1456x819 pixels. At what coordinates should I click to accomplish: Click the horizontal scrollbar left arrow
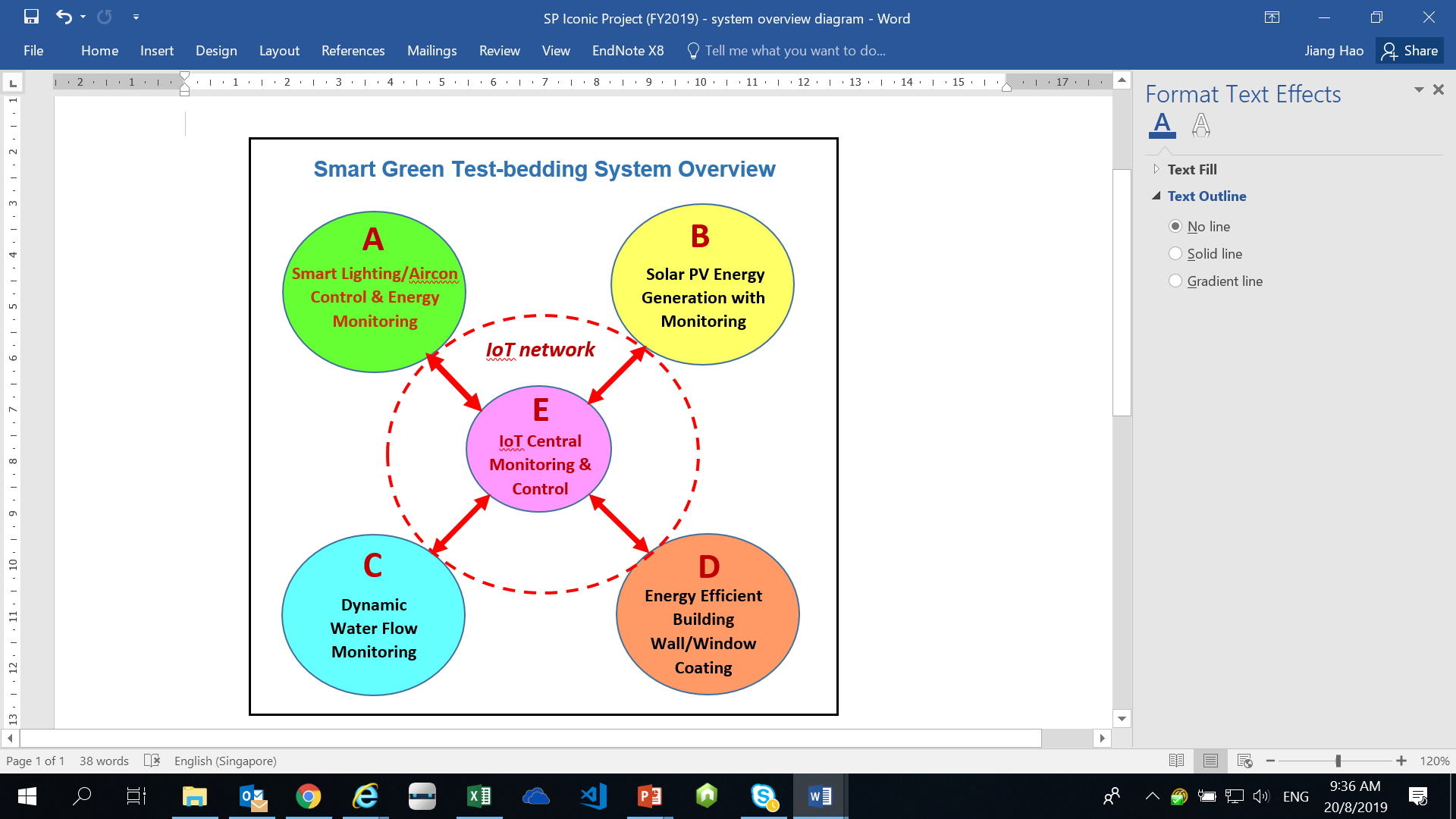tap(10, 738)
